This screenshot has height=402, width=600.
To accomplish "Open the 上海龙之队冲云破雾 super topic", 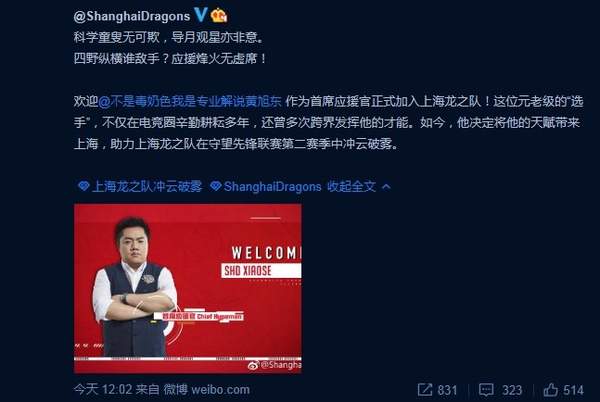I will pos(147,186).
